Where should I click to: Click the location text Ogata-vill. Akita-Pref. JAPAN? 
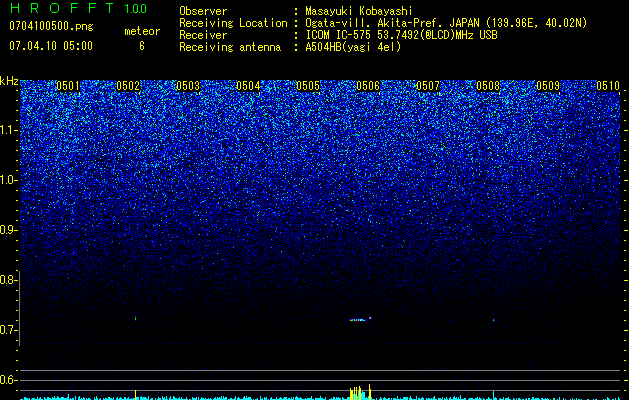pyautogui.click(x=394, y=23)
